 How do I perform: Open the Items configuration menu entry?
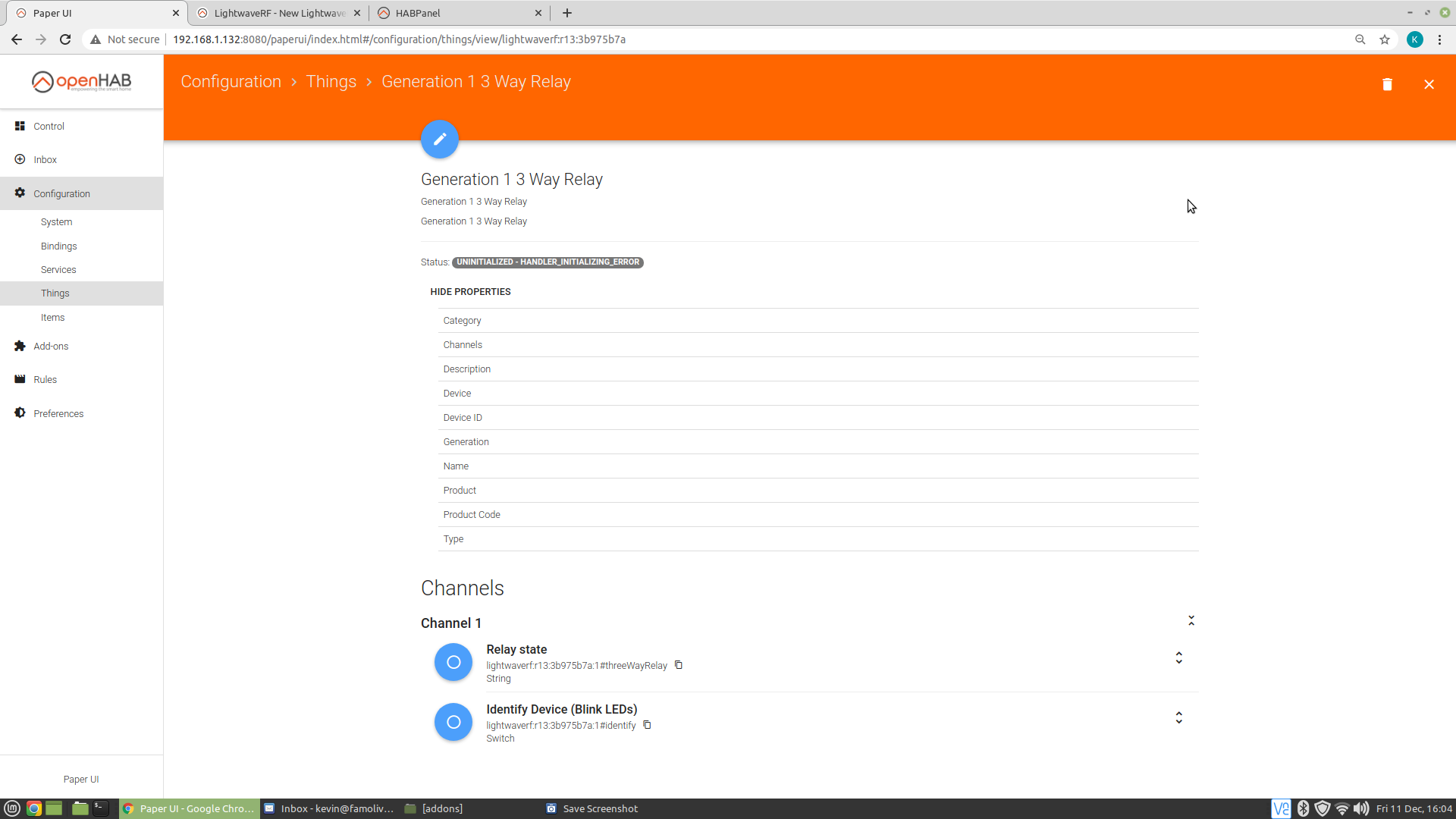53,318
